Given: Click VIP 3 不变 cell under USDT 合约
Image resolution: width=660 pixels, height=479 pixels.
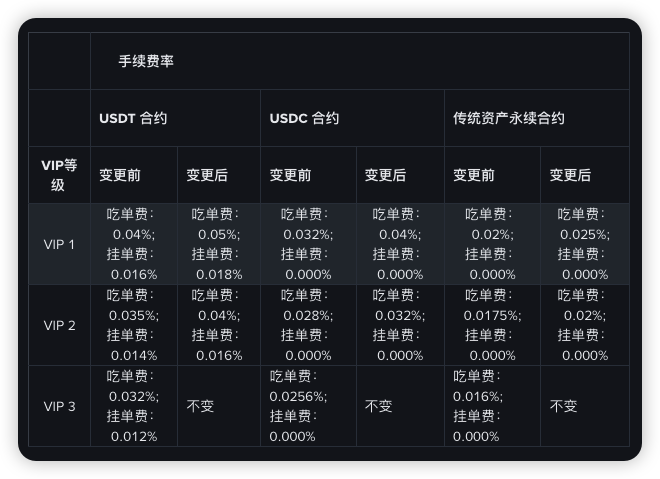Looking at the screenshot, I should [200, 406].
